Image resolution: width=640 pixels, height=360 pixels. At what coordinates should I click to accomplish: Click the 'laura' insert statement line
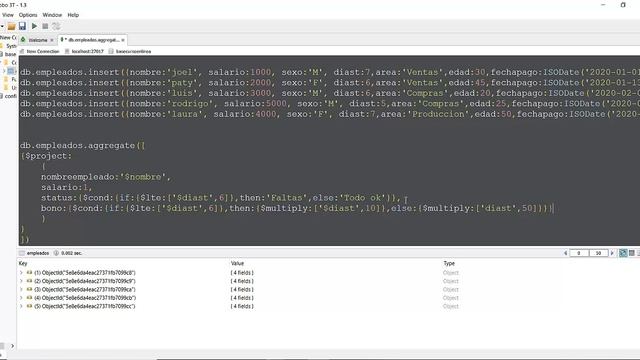pyautogui.click(x=330, y=114)
